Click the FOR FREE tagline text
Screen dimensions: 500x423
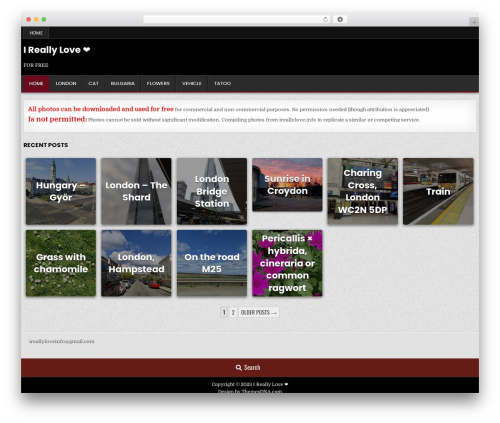tap(36, 65)
